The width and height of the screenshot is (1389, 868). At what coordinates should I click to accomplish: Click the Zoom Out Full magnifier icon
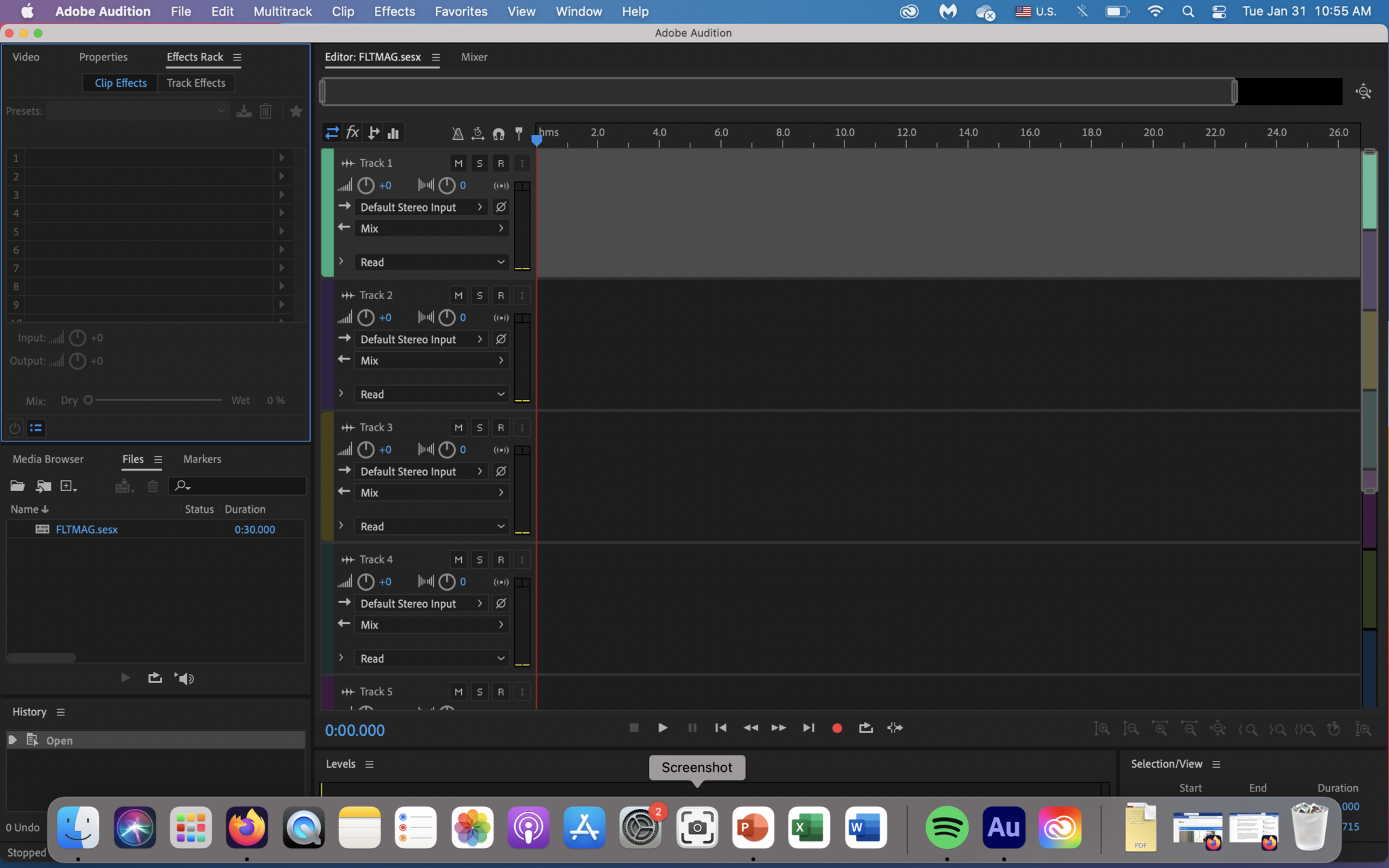pos(1219,728)
